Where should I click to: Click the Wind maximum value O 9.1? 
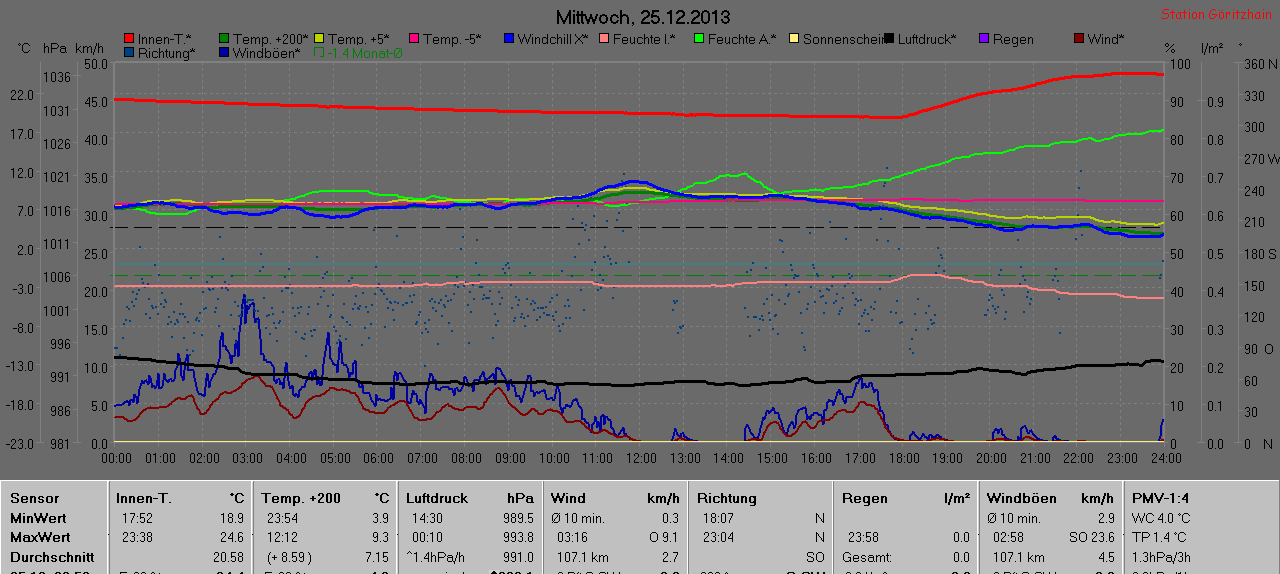663,537
